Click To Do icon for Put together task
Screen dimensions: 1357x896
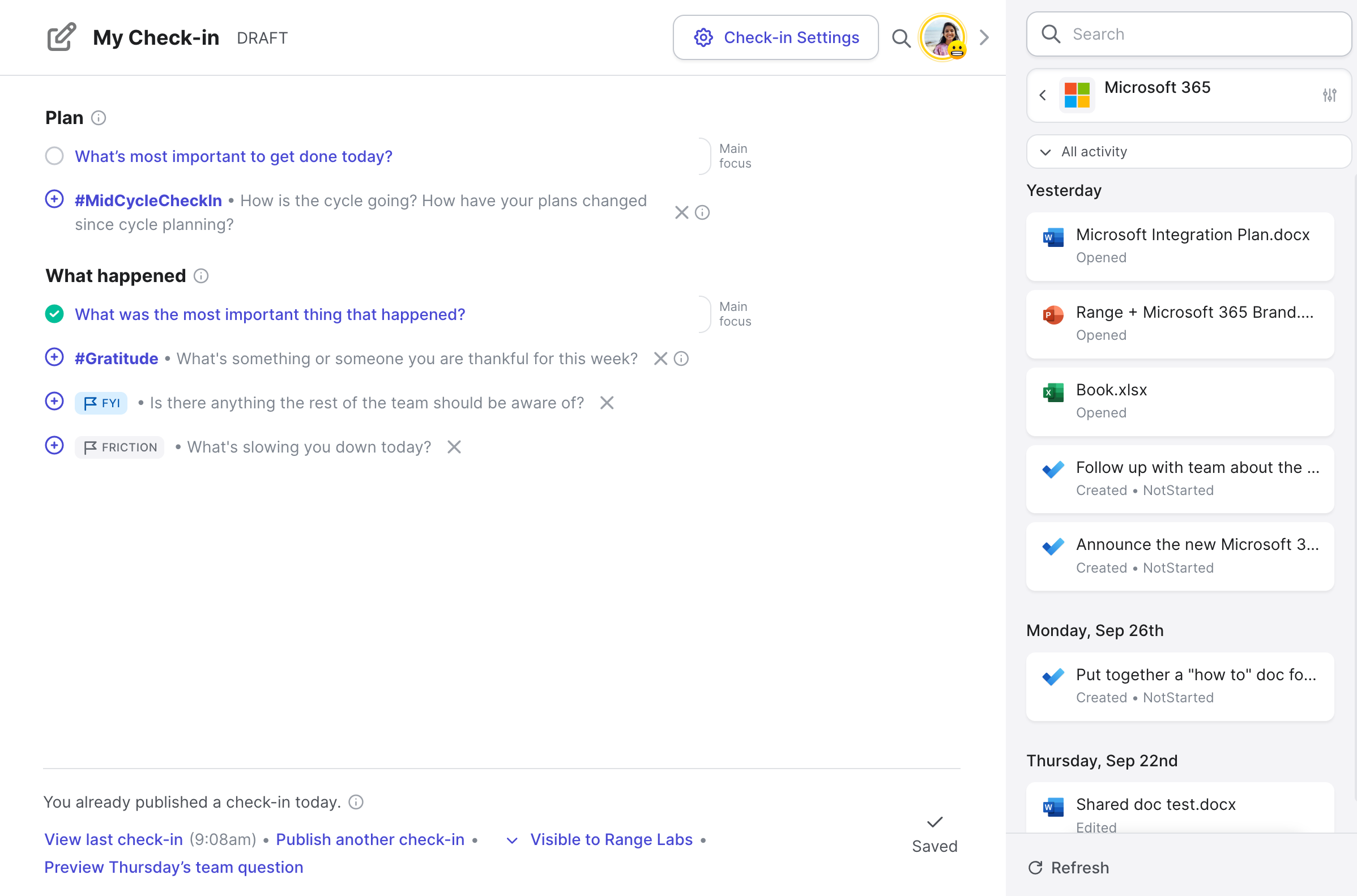(x=1053, y=677)
